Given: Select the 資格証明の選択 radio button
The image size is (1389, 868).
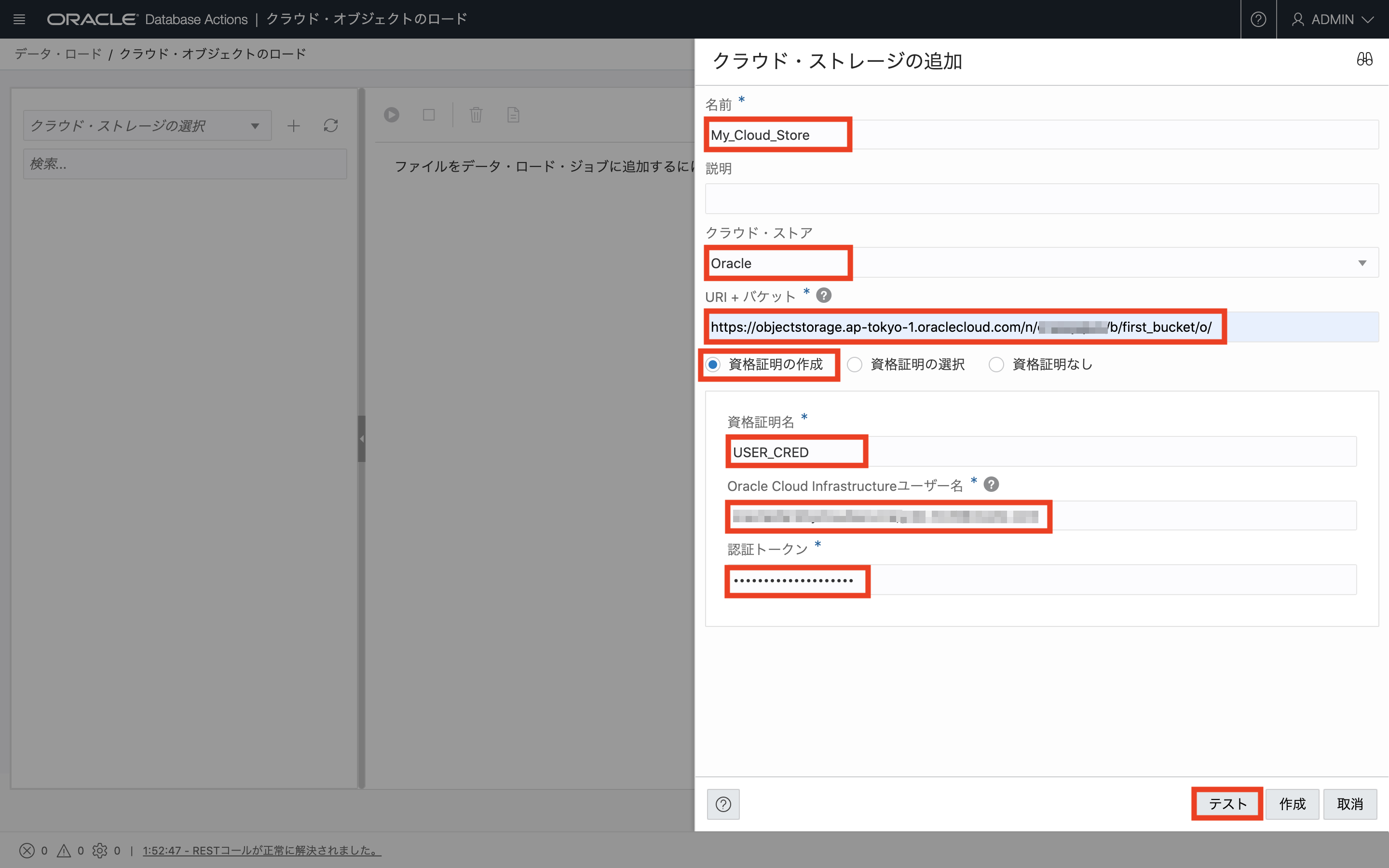Looking at the screenshot, I should pyautogui.click(x=854, y=365).
